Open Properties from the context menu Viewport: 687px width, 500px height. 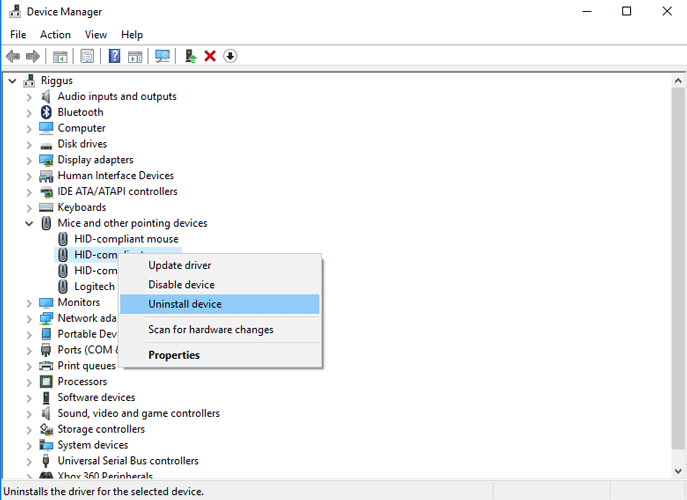[x=174, y=355]
